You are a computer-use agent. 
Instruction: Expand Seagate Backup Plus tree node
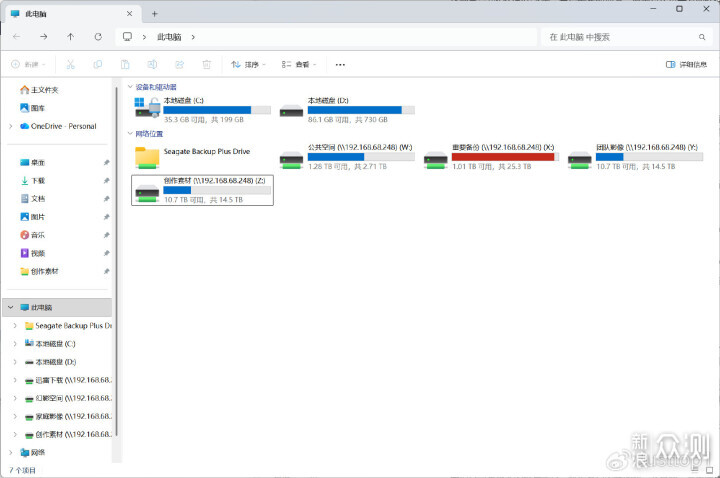[x=15, y=326]
